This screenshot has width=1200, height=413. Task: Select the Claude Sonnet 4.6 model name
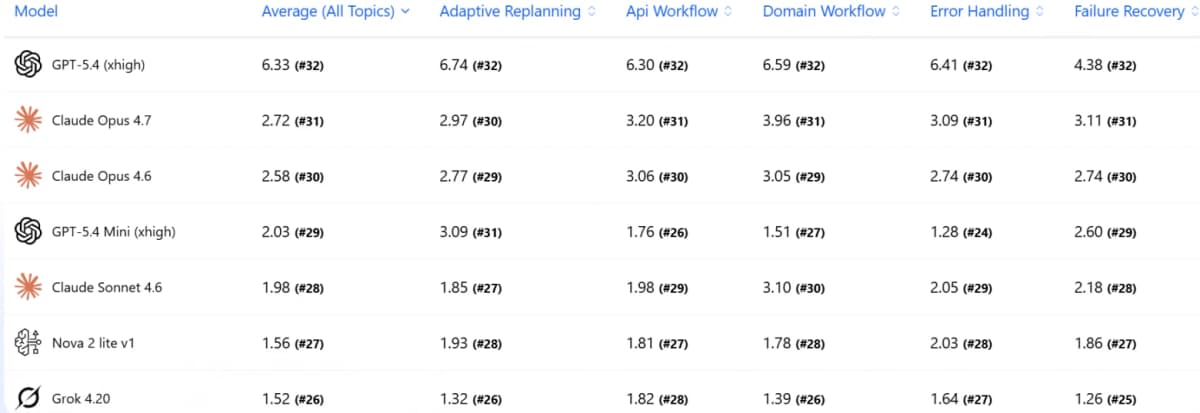[107, 287]
